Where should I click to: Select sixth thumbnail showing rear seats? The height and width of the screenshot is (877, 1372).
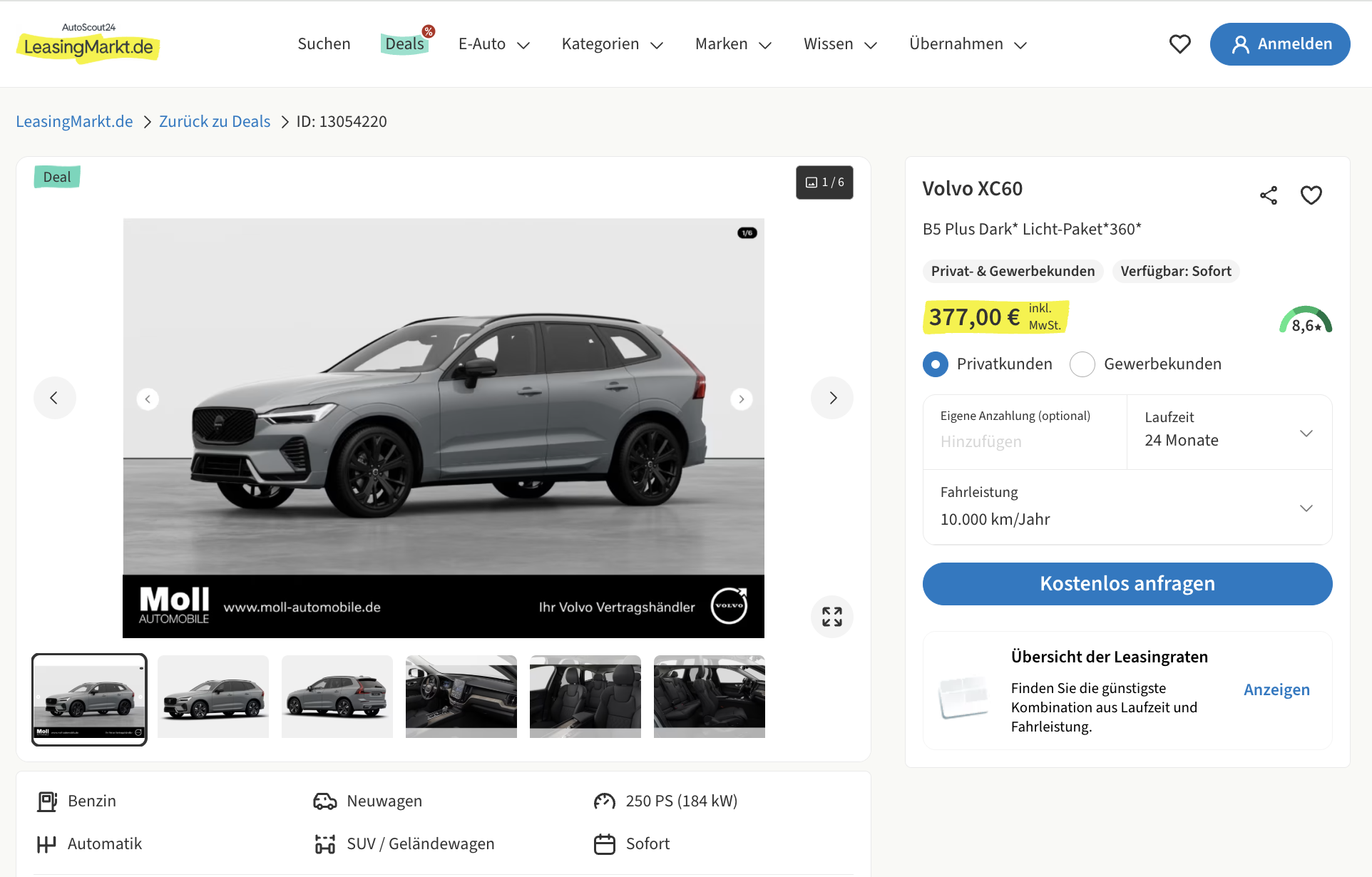pyautogui.click(x=710, y=697)
